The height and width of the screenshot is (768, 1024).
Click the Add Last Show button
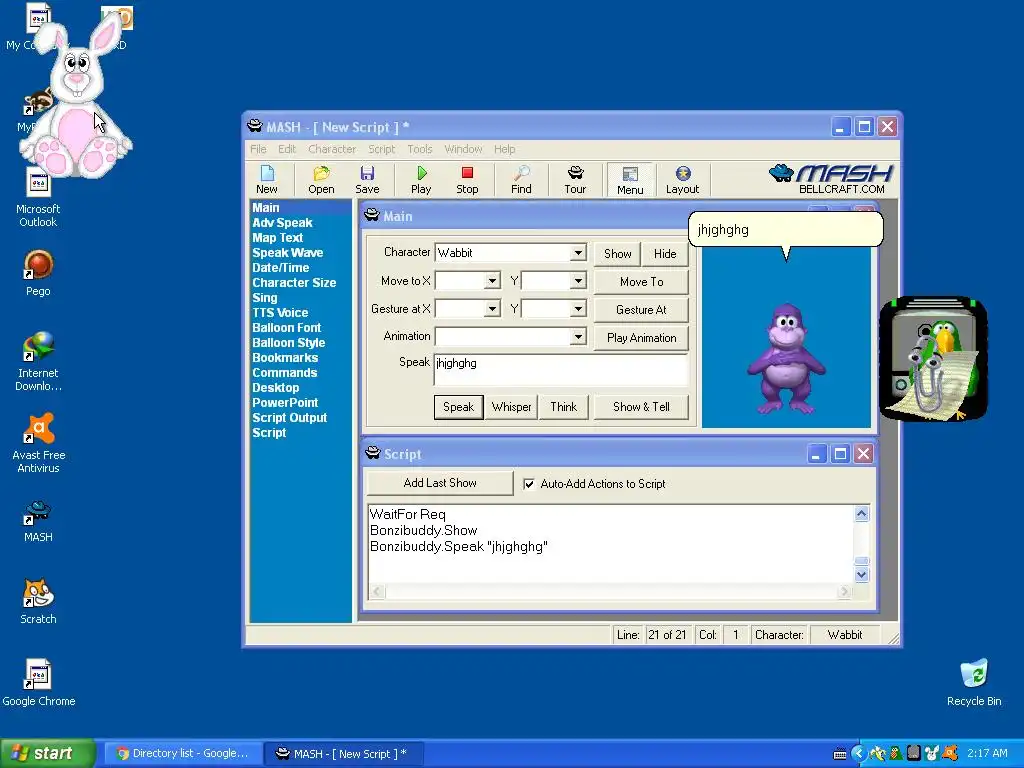click(440, 483)
